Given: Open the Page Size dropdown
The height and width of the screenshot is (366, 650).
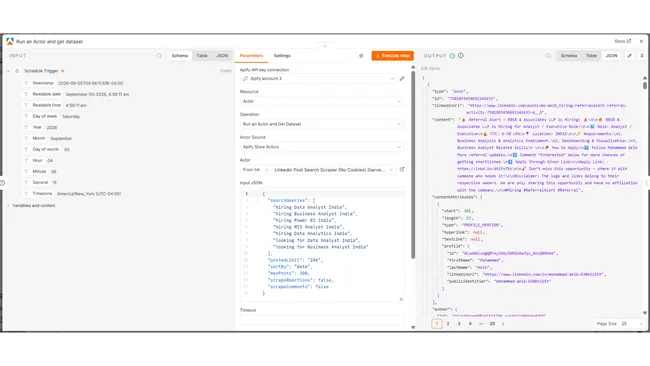Looking at the screenshot, I should pos(632,324).
